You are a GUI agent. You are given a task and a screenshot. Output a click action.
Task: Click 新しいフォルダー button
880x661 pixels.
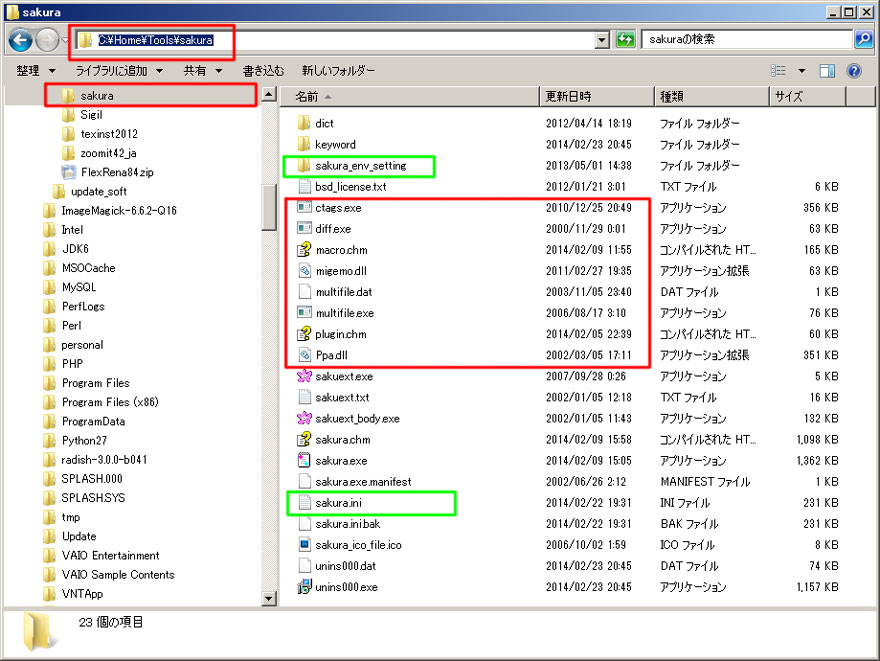[x=338, y=71]
